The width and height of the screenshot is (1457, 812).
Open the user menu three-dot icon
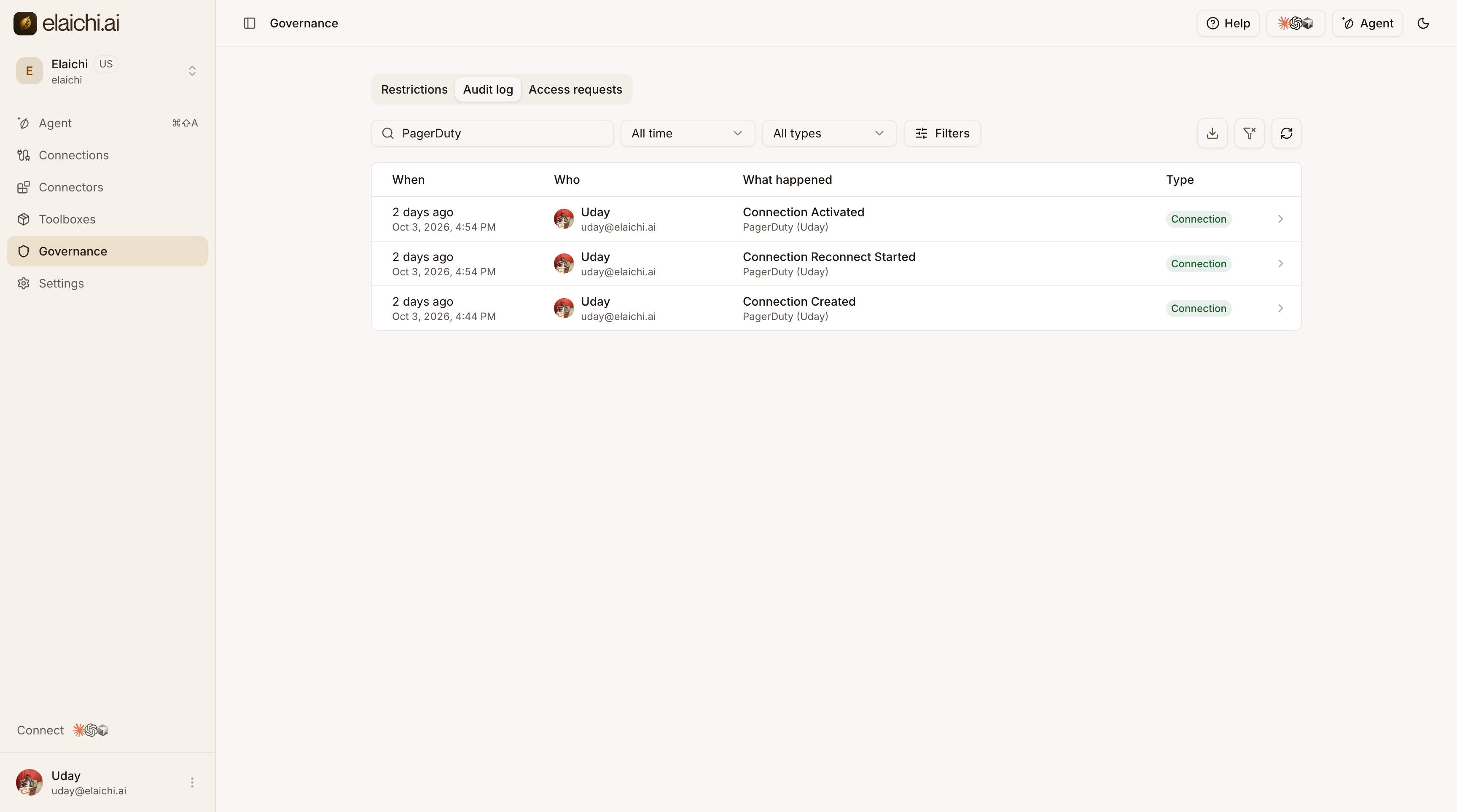192,782
